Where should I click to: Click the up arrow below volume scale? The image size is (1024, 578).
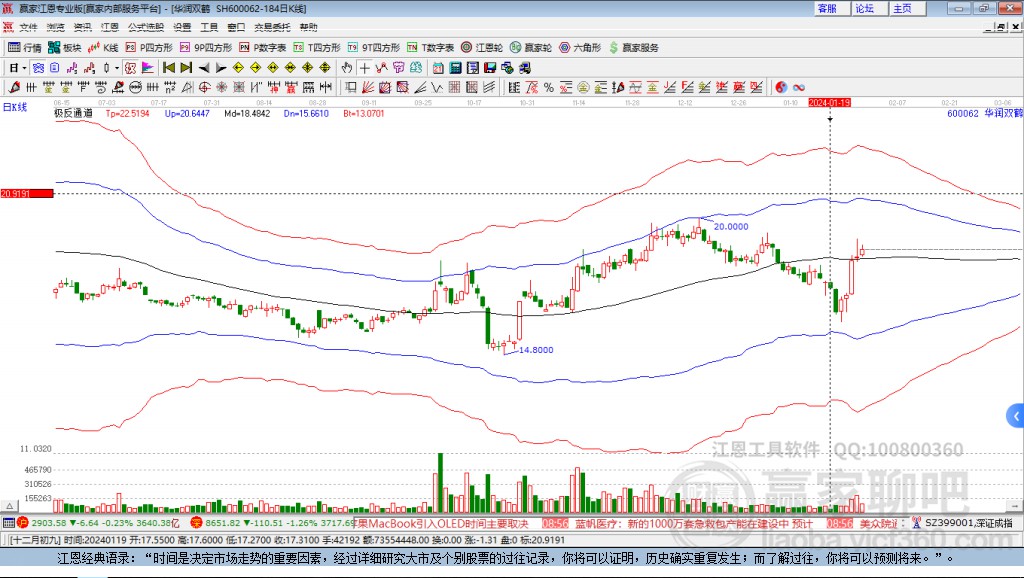click(x=9, y=506)
